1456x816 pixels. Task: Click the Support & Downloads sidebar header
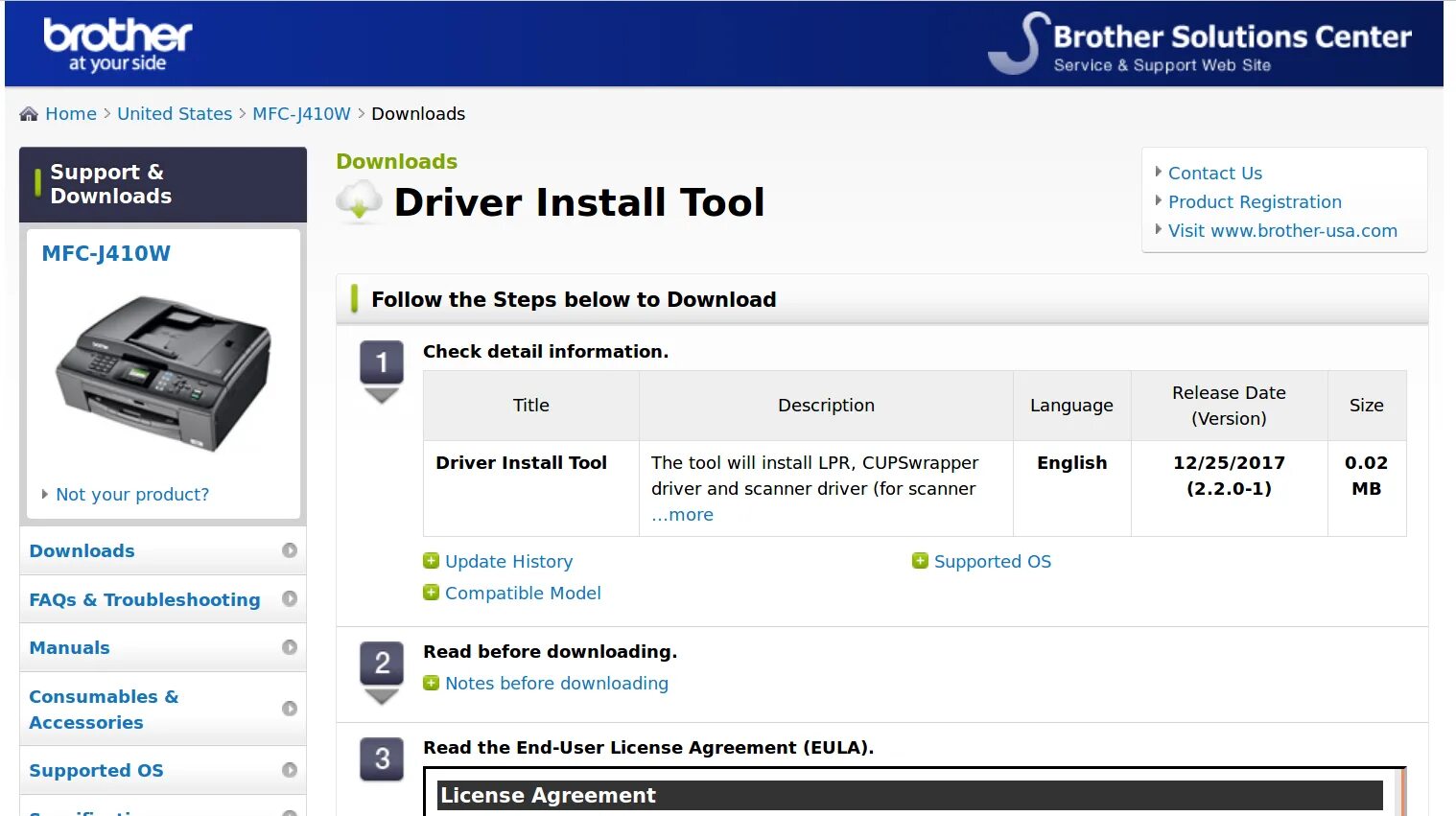pyautogui.click(x=163, y=184)
